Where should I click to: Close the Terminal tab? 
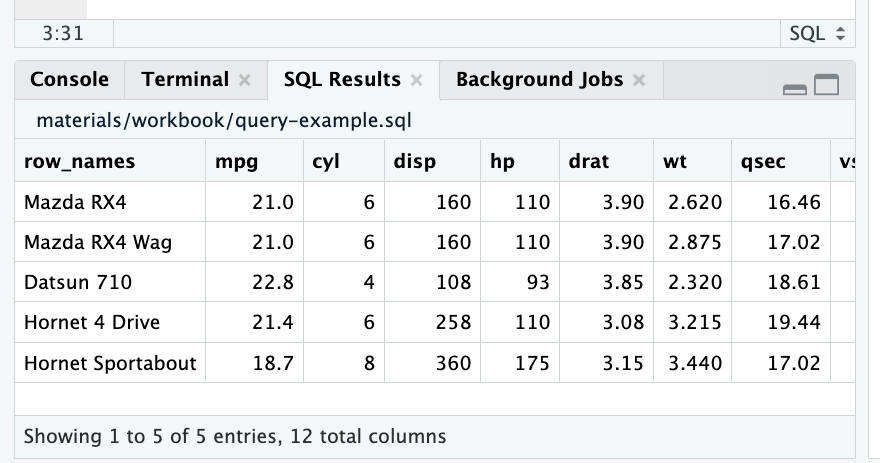(x=245, y=81)
